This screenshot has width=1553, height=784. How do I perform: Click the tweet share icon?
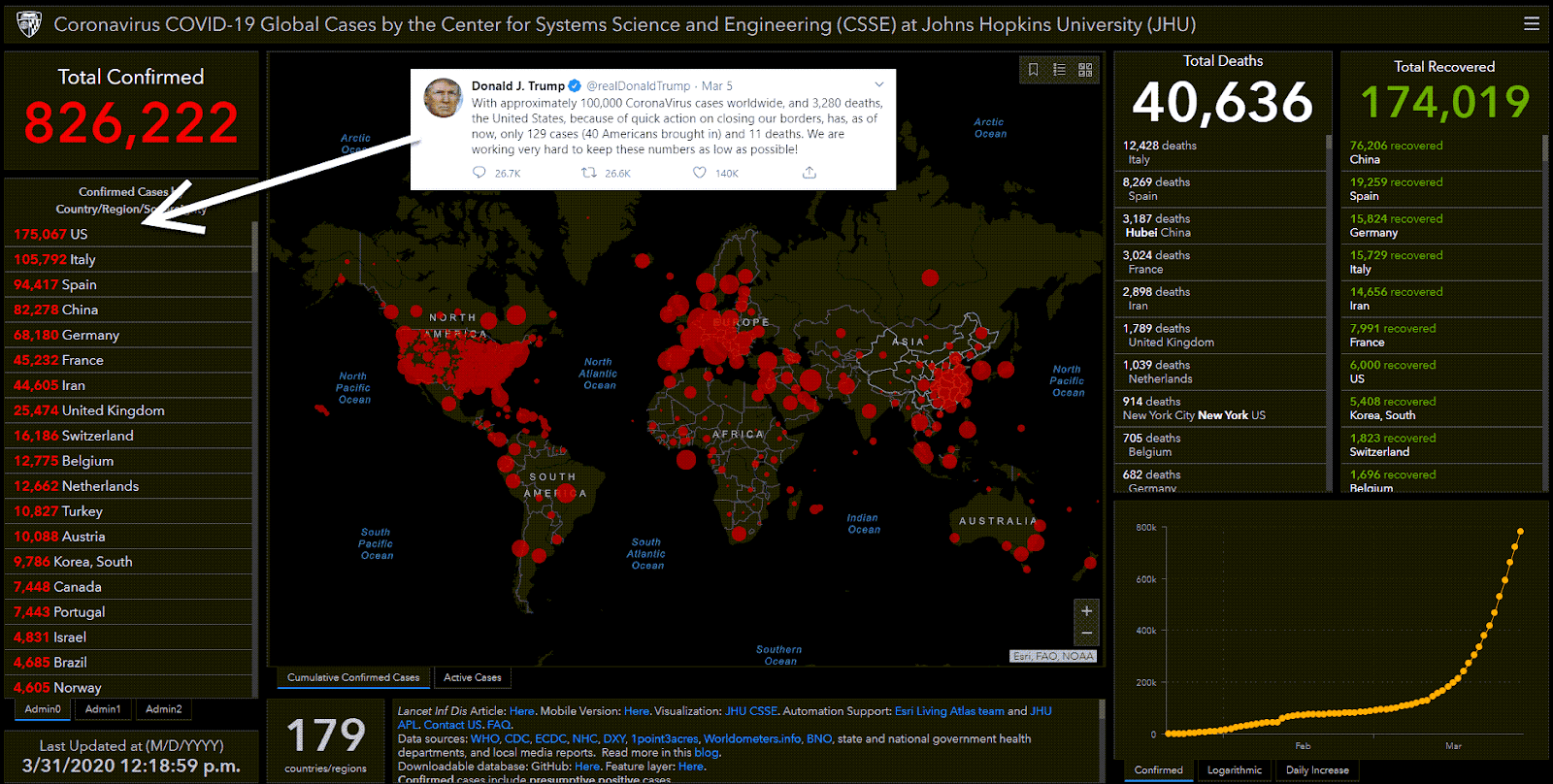click(x=810, y=173)
